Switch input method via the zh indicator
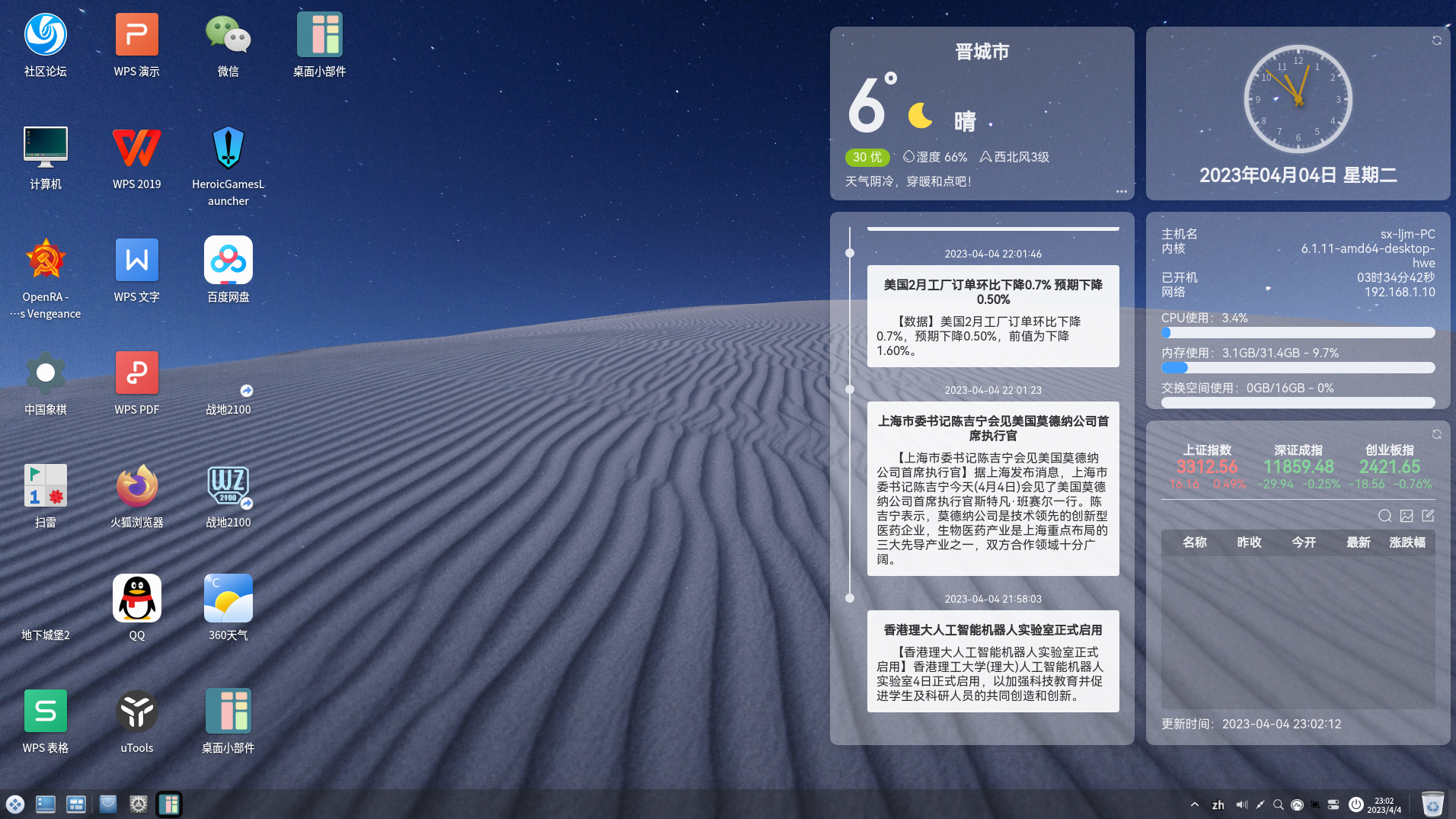Image resolution: width=1456 pixels, height=819 pixels. pos(1218,805)
